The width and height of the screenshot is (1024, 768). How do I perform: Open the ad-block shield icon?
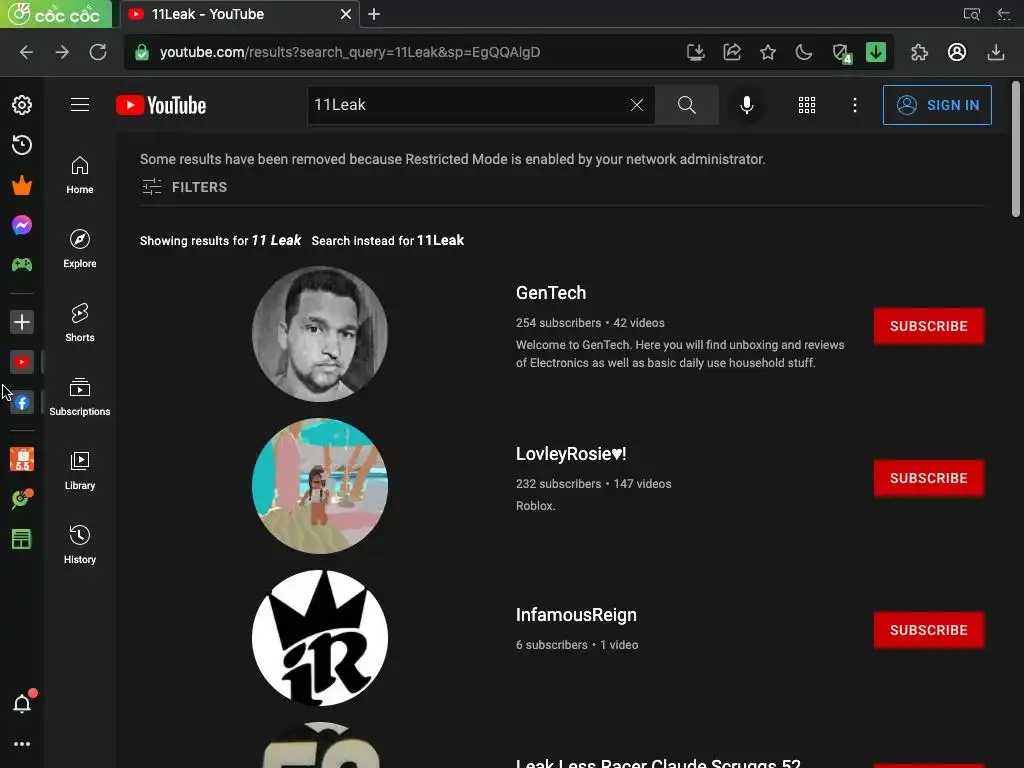841,53
